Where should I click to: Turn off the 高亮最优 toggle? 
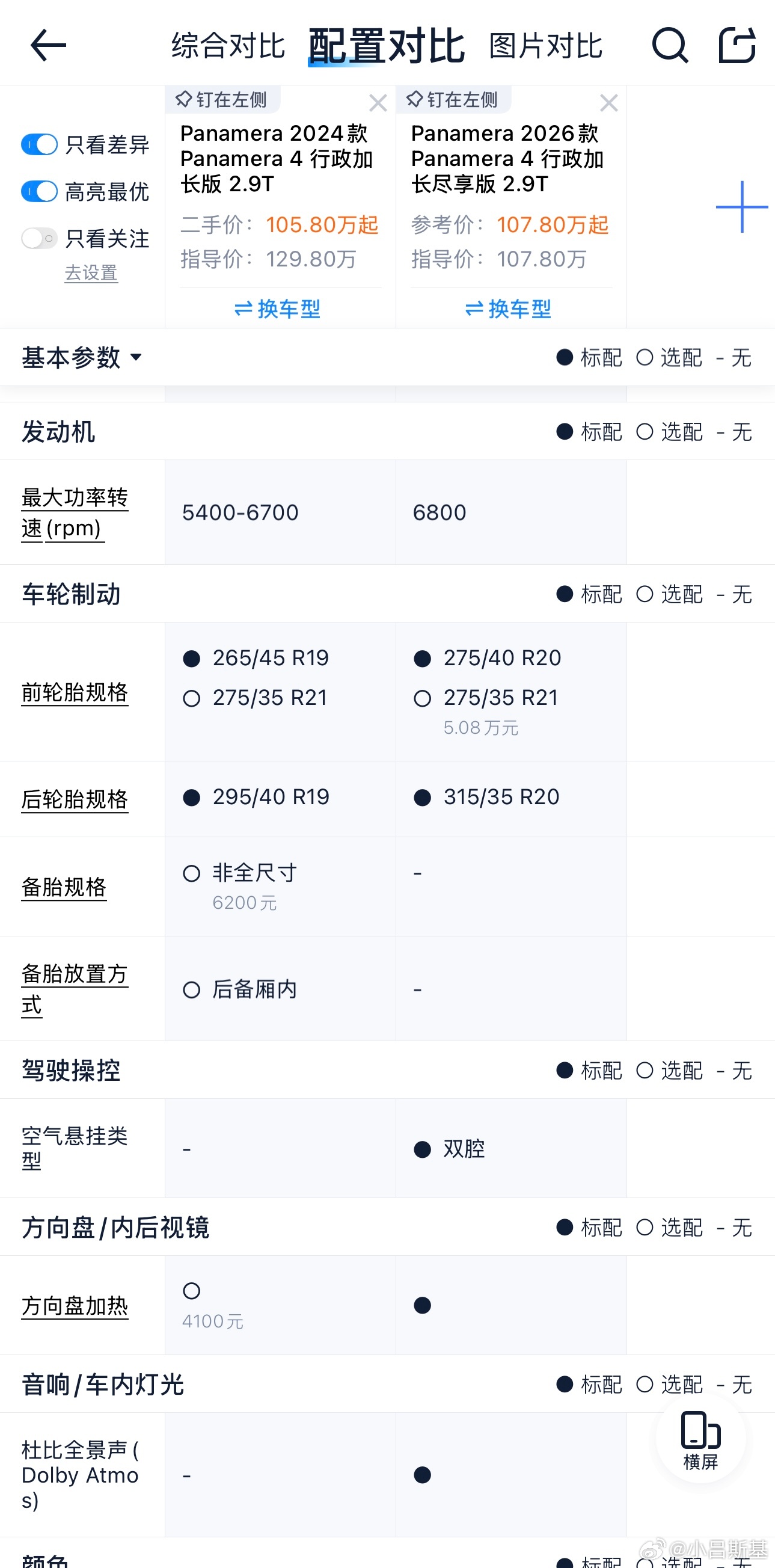[40, 192]
